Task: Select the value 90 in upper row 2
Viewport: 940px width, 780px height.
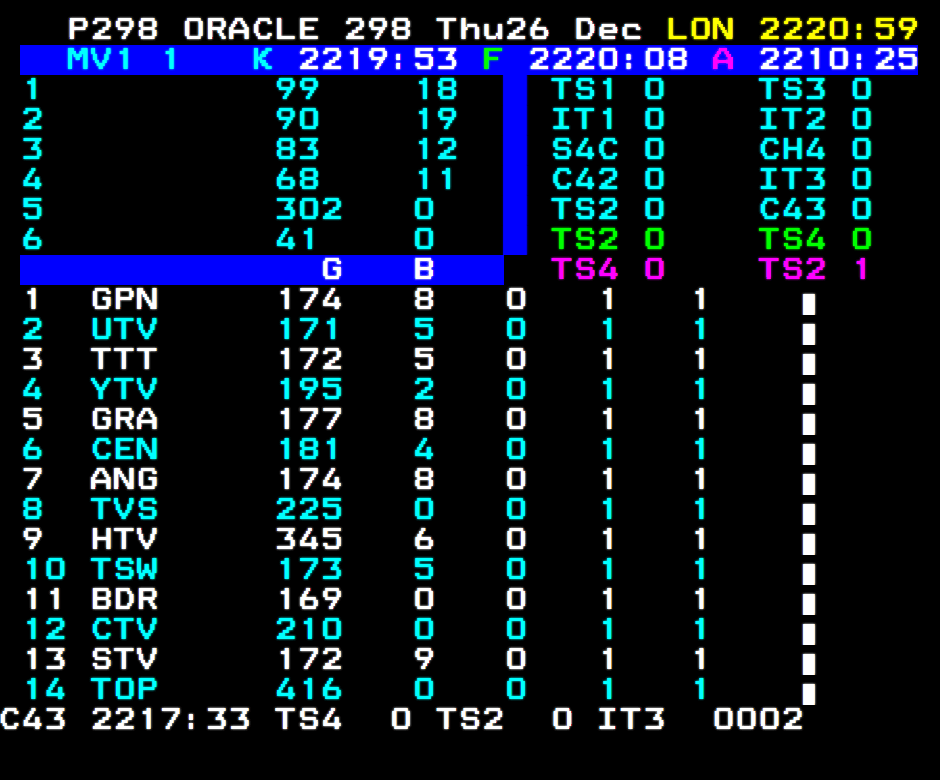Action: [297, 119]
